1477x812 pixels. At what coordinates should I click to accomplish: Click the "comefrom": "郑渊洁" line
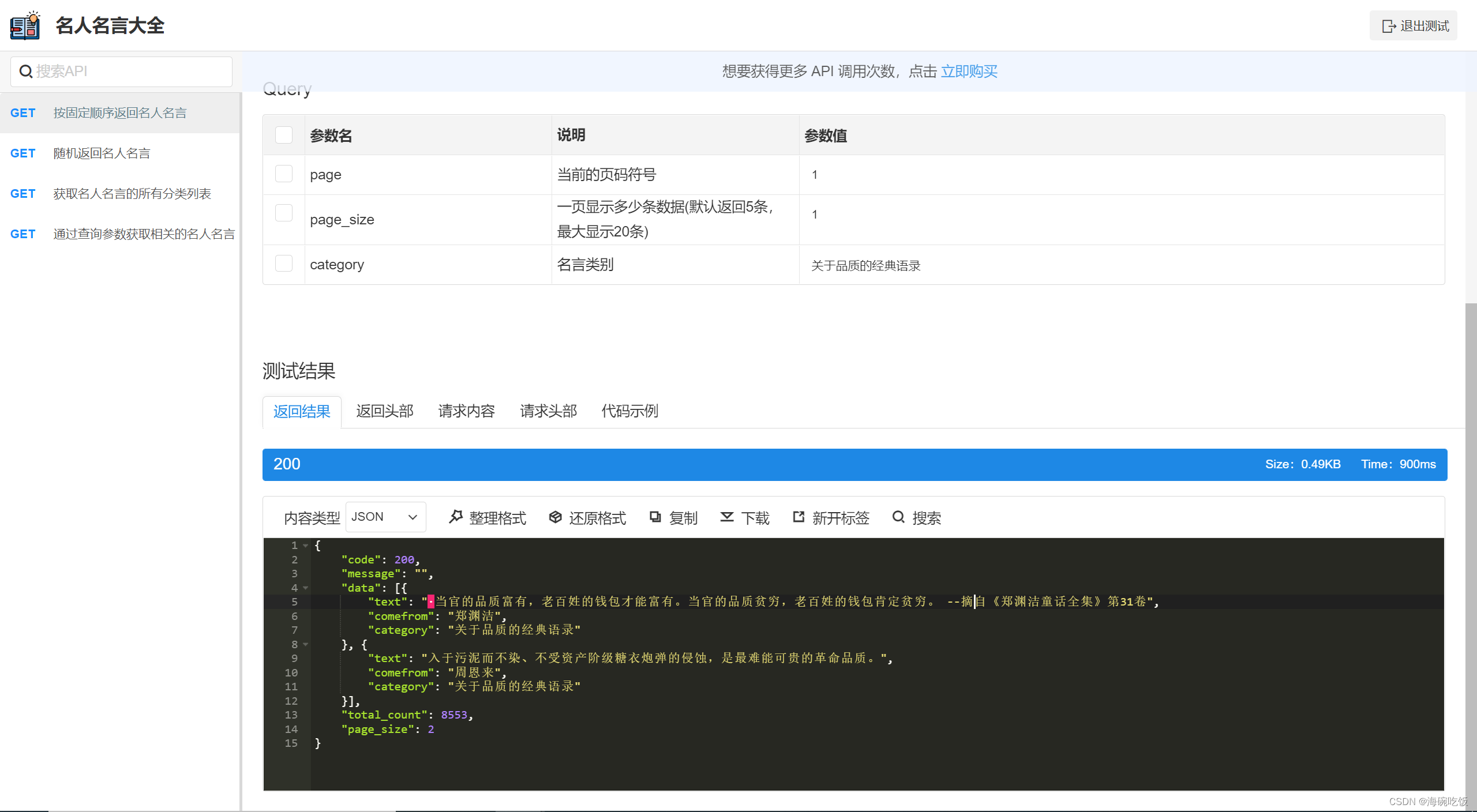click(437, 616)
